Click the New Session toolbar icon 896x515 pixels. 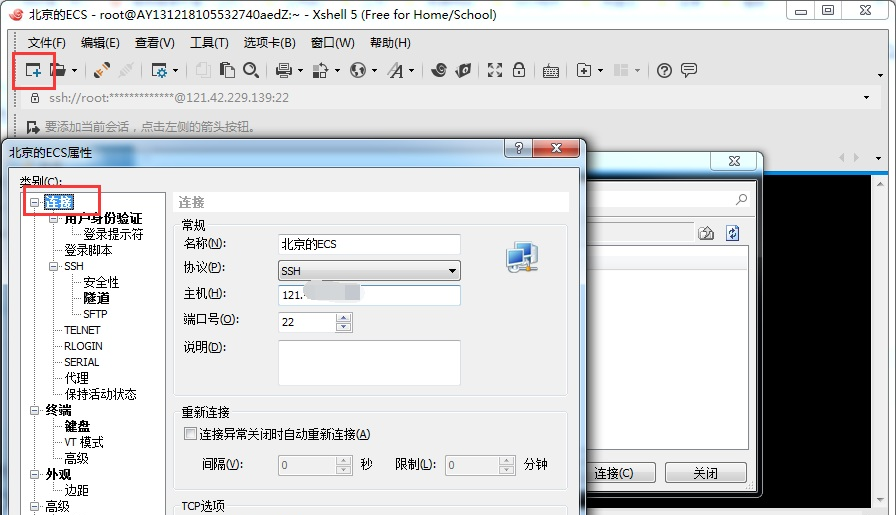33,70
